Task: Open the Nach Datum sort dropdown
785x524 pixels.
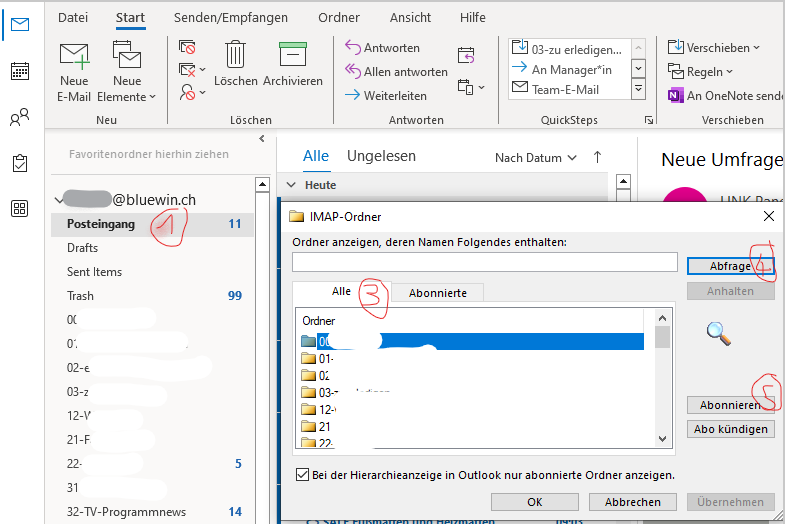Action: point(536,158)
